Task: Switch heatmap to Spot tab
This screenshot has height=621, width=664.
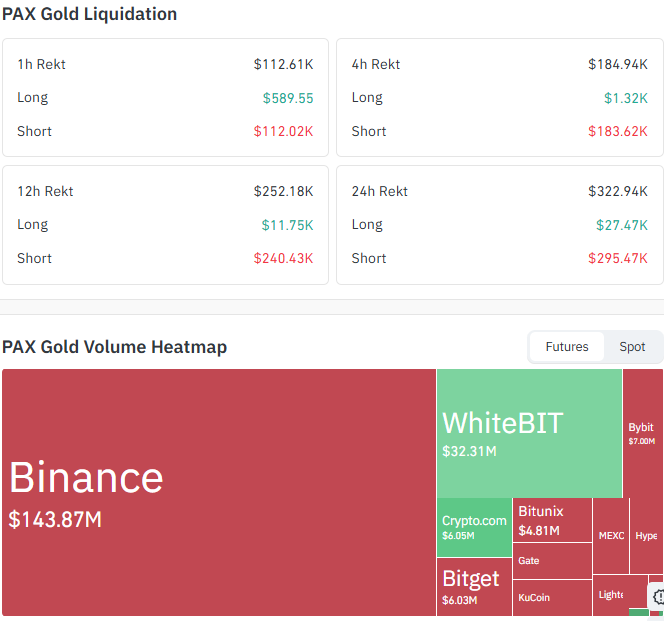Action: click(x=632, y=347)
